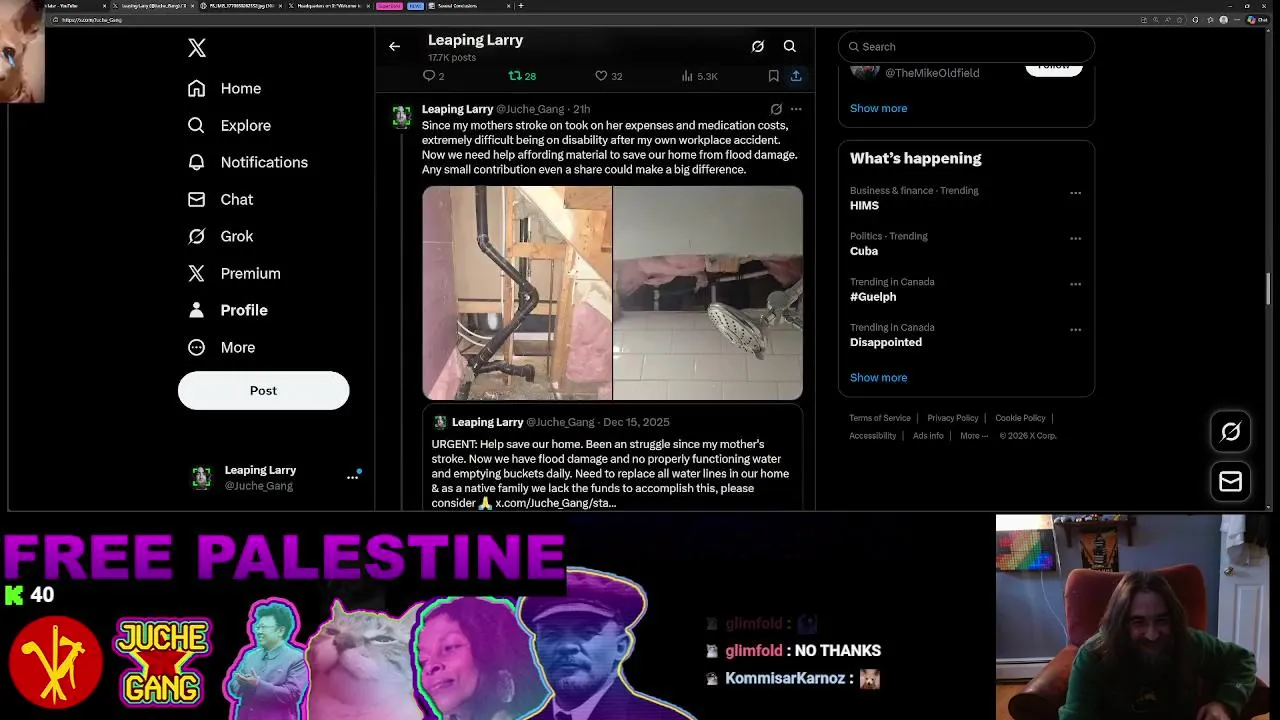View post analytics showing 5.3K
1280x720 pixels.
699,76
